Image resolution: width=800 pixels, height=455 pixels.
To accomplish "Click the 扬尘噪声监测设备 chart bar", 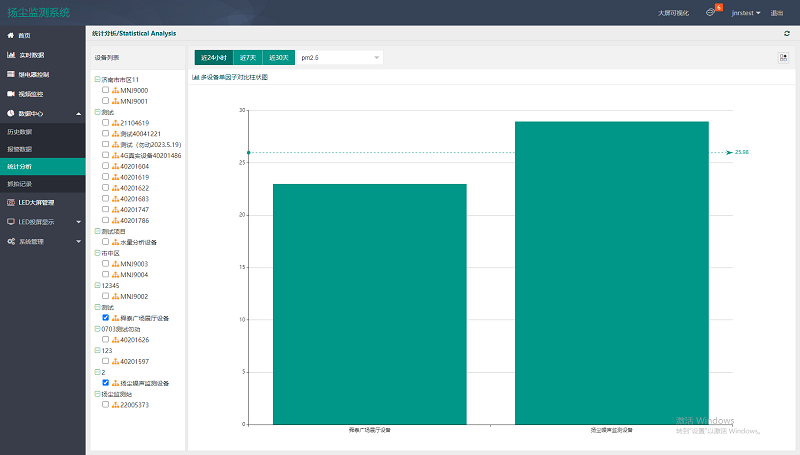I will (611, 272).
